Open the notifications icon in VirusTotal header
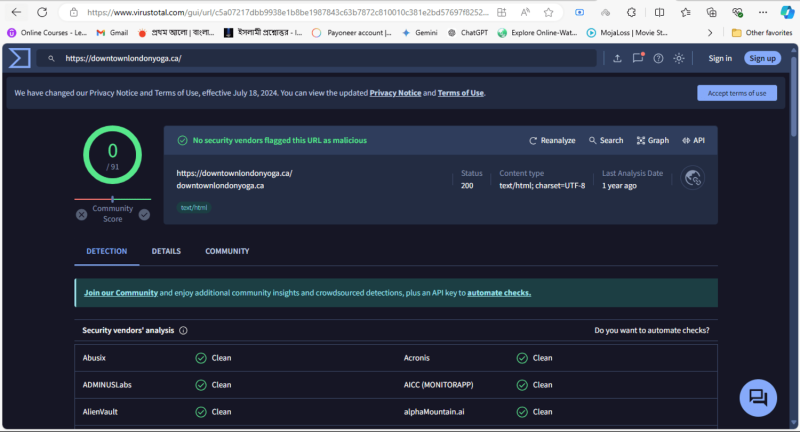 coord(638,58)
